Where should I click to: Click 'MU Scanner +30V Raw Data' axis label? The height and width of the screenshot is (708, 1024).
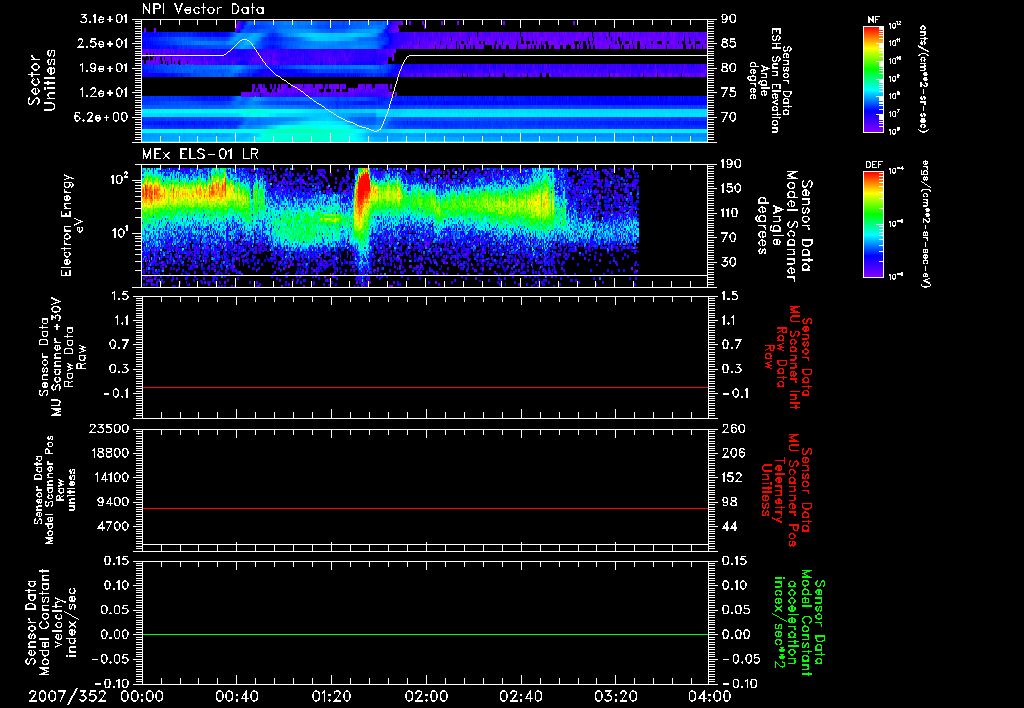pyautogui.click(x=62, y=357)
